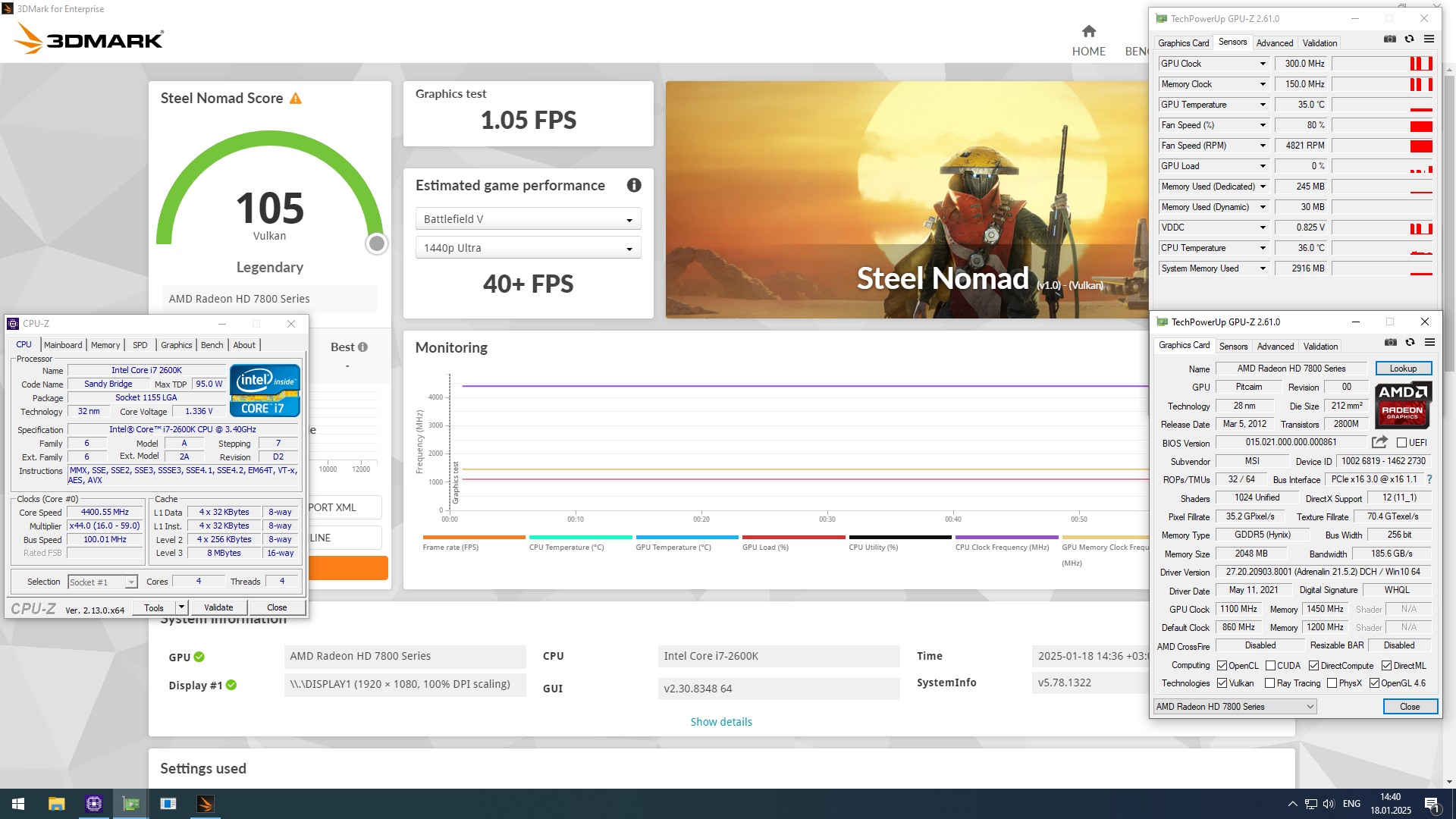Toggle the OpenGL 4.6 checkbox
This screenshot has height=819, width=1456.
(1374, 683)
